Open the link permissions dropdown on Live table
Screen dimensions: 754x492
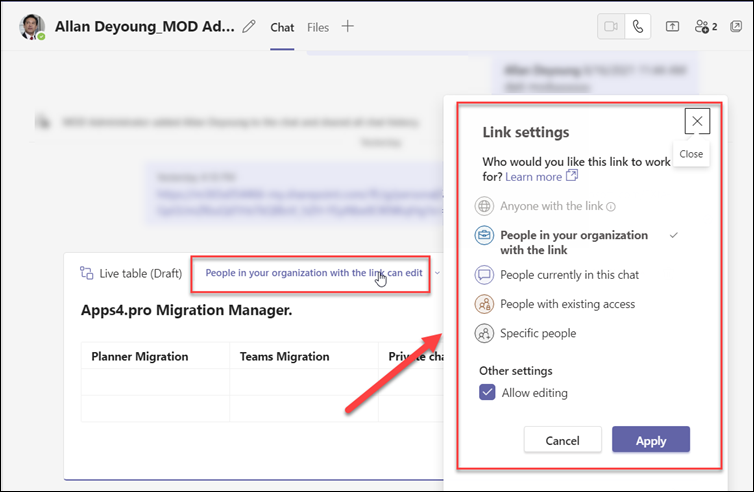coord(437,273)
